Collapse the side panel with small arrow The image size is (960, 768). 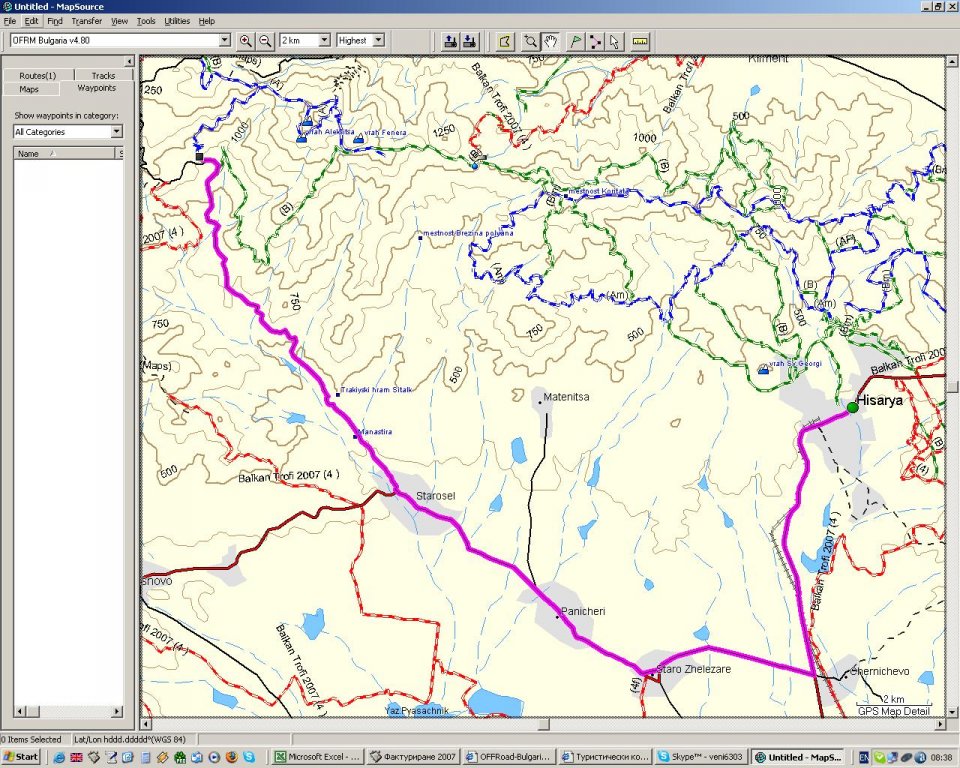click(x=129, y=61)
